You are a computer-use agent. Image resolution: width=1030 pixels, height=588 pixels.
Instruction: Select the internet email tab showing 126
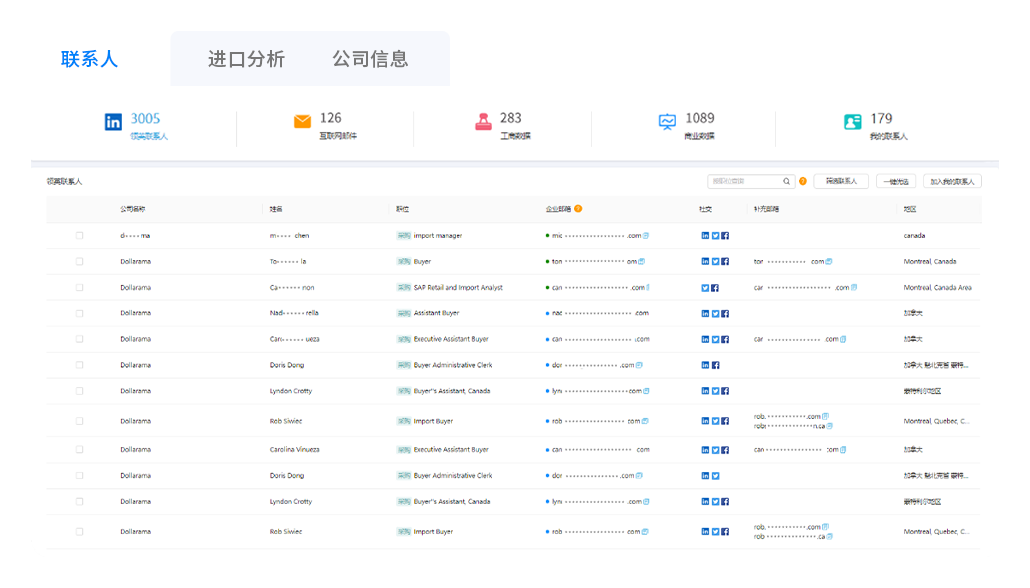(326, 125)
